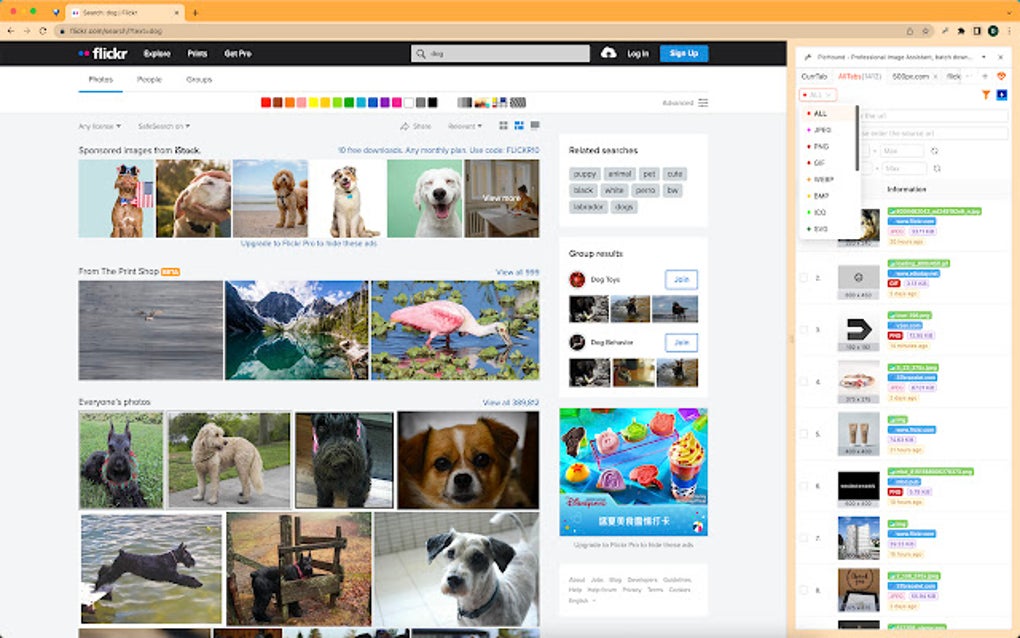The height and width of the screenshot is (638, 1020).
Task: Click the Sign Up button
Action: [684, 53]
